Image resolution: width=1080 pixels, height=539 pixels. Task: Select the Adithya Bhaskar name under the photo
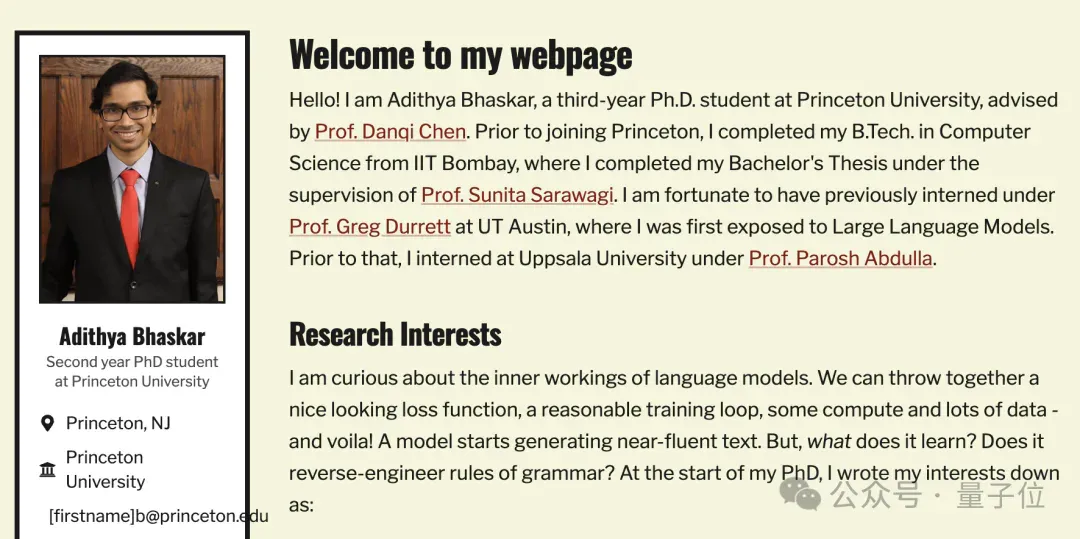pos(132,336)
